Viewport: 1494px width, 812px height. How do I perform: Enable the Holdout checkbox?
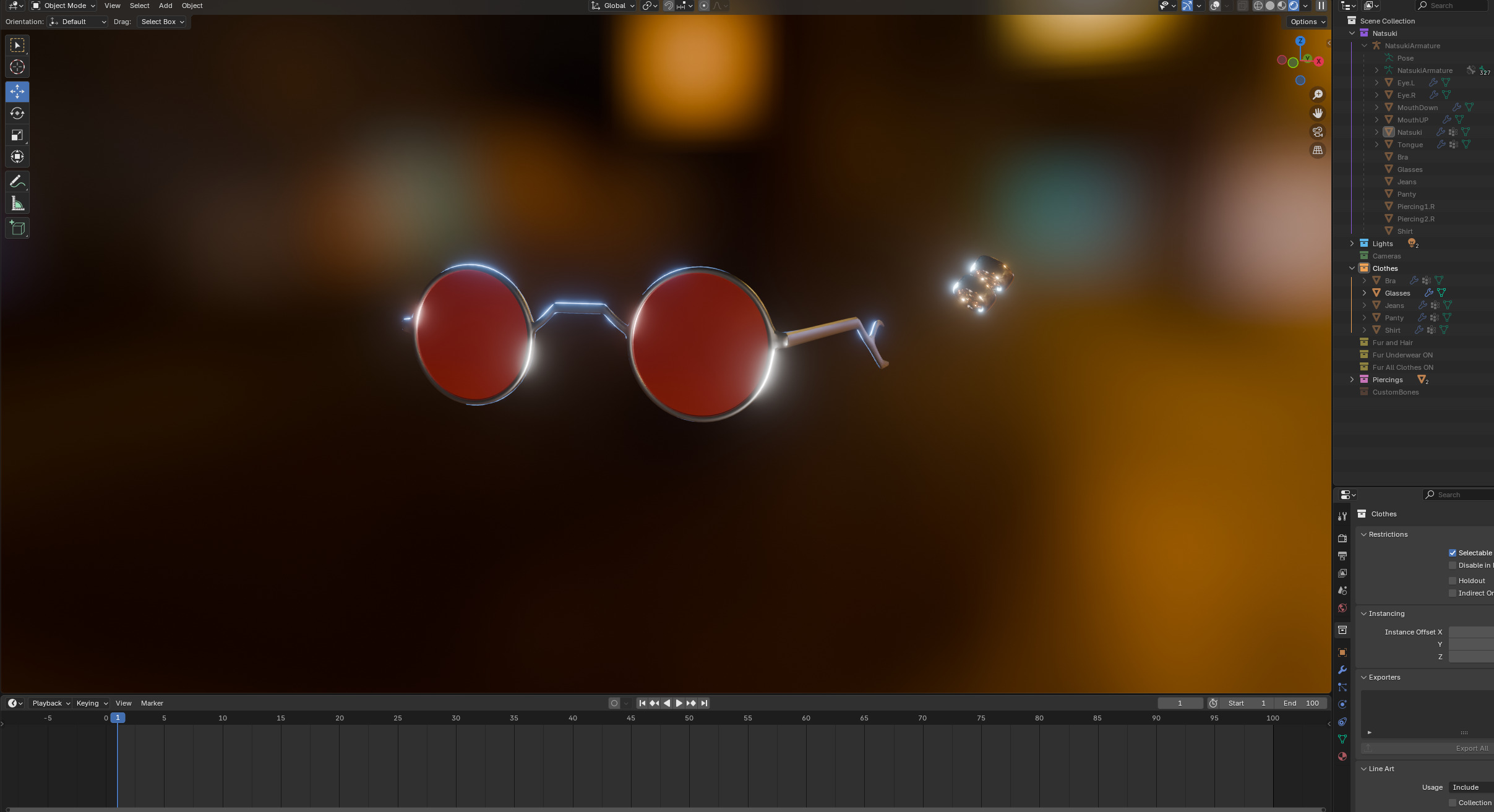(x=1453, y=581)
